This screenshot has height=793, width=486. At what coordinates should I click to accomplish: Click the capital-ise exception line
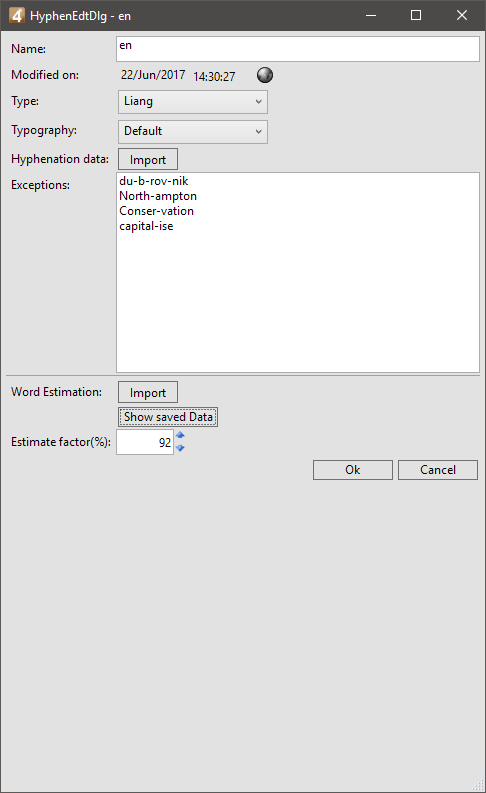[x=146, y=226]
